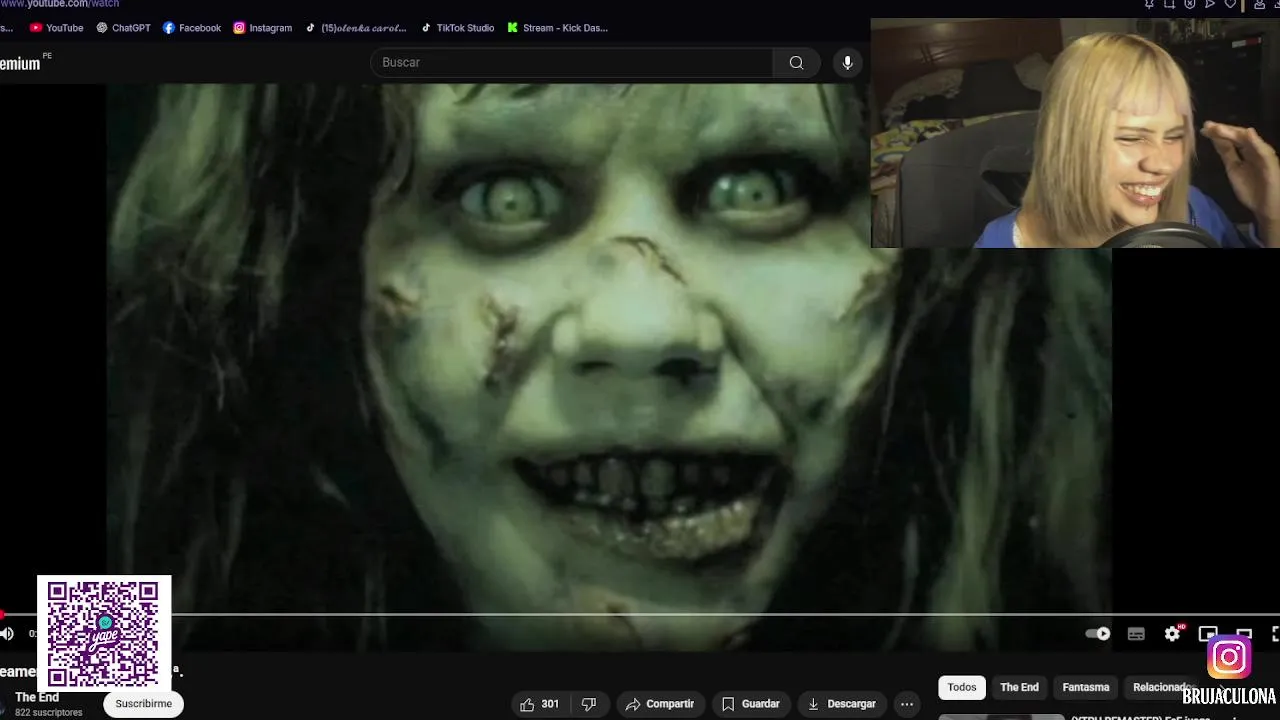This screenshot has height=720, width=1280.
Task: Open the YouTube bookmark
Action: pyautogui.click(x=56, y=28)
